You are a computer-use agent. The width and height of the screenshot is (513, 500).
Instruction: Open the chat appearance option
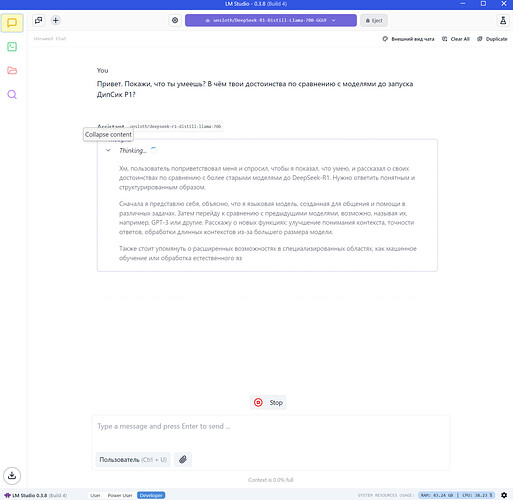[408, 39]
